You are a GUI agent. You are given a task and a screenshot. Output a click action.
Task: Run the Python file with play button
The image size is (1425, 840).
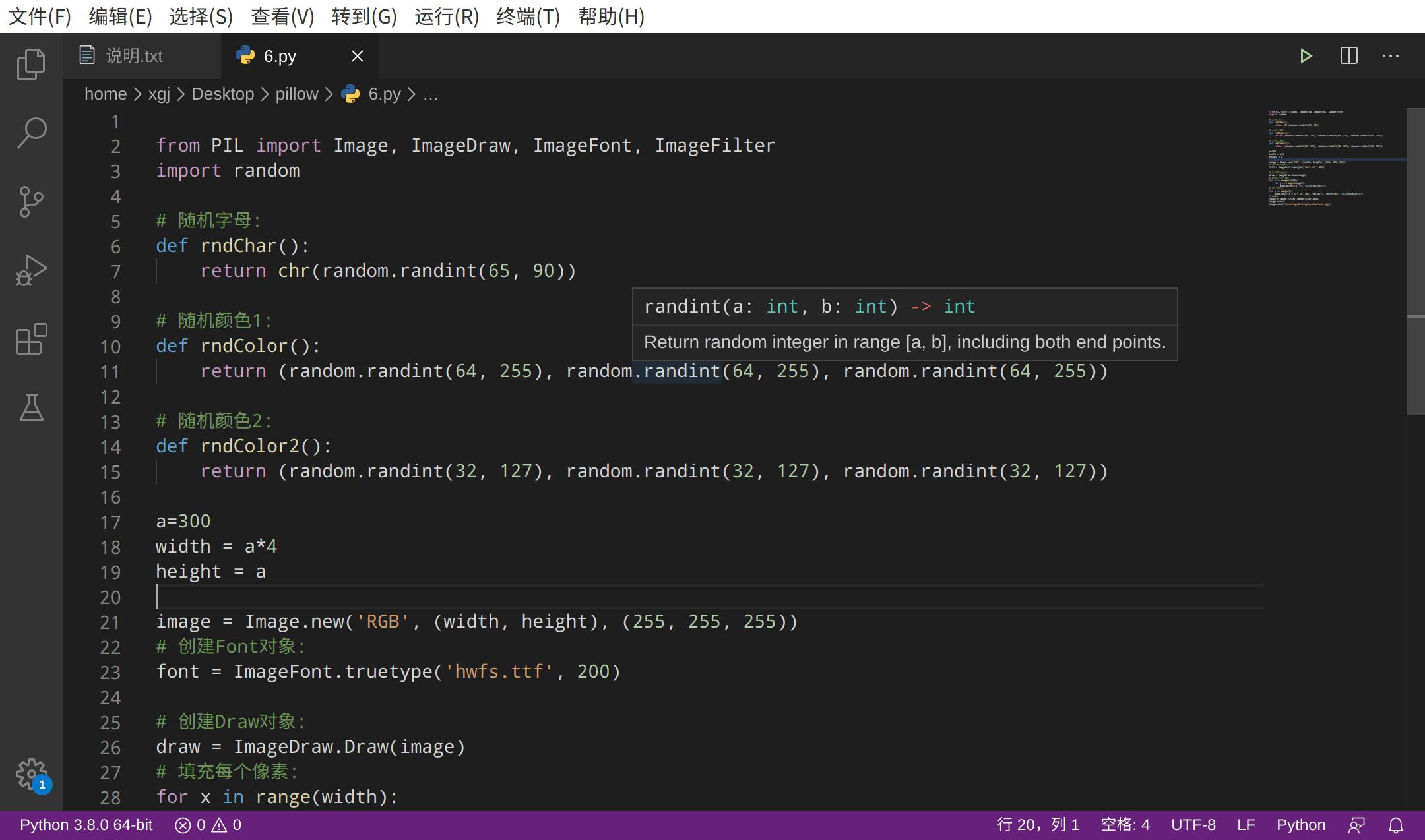click(x=1306, y=56)
